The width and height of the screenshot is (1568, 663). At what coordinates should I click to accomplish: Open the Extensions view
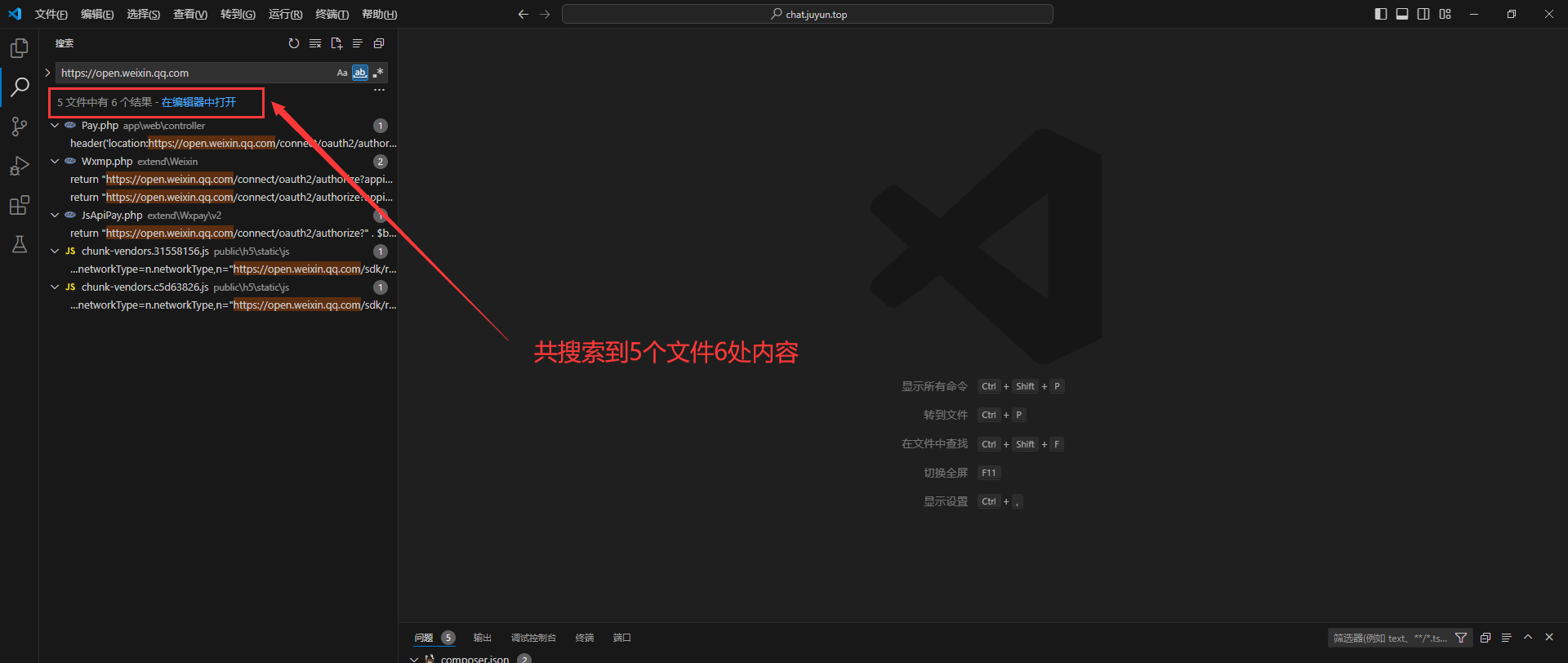pyautogui.click(x=20, y=205)
